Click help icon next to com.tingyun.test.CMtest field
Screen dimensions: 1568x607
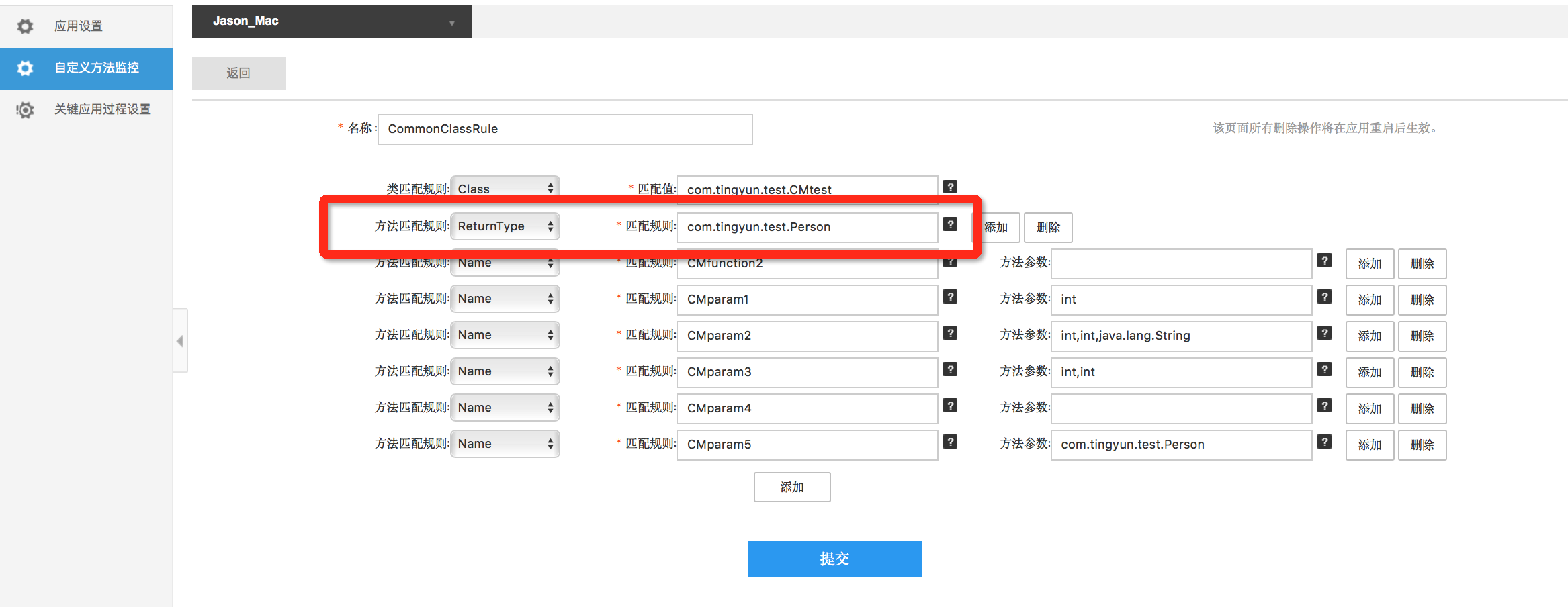(x=950, y=187)
